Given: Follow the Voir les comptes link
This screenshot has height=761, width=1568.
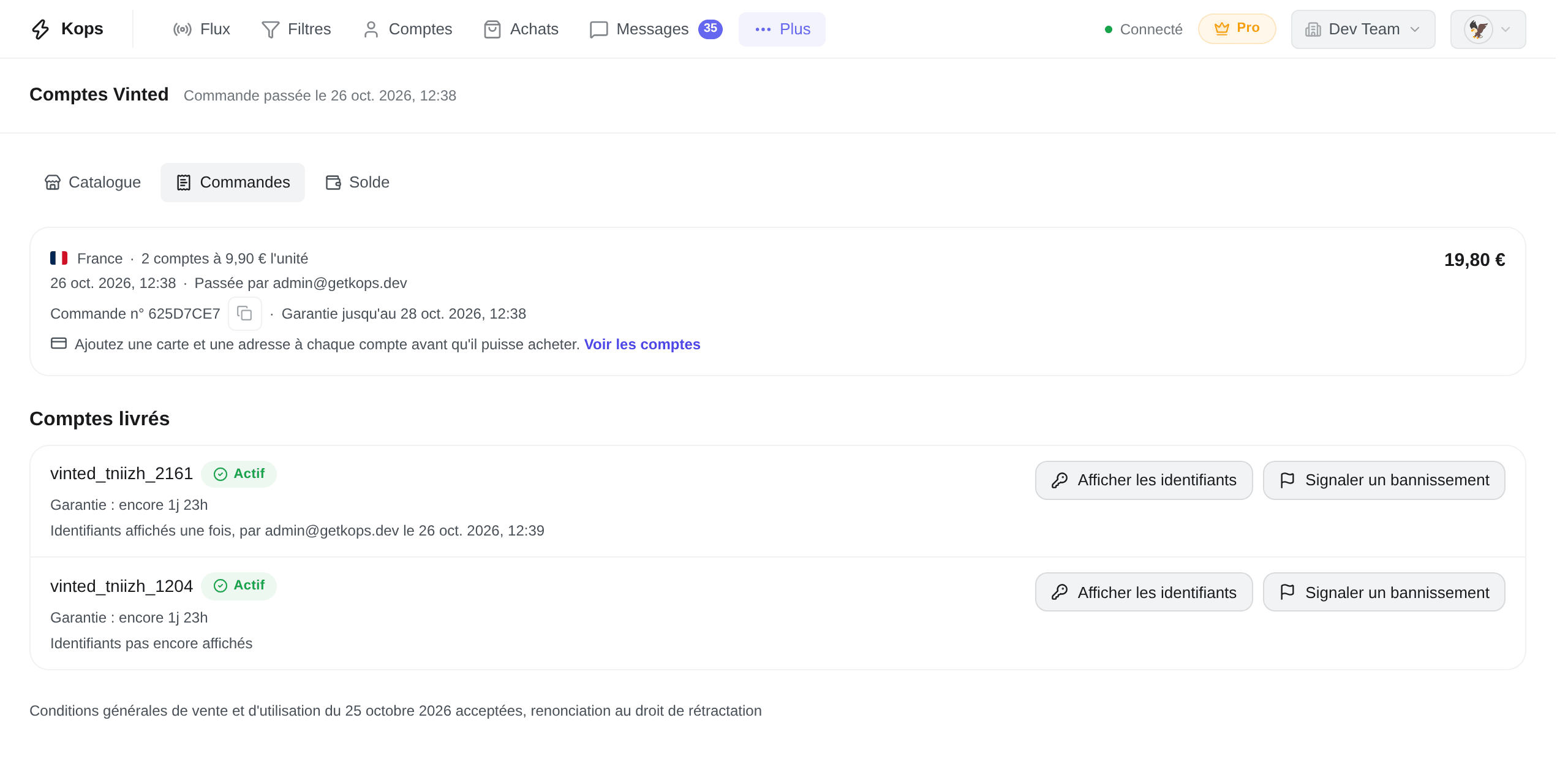Looking at the screenshot, I should [x=642, y=344].
